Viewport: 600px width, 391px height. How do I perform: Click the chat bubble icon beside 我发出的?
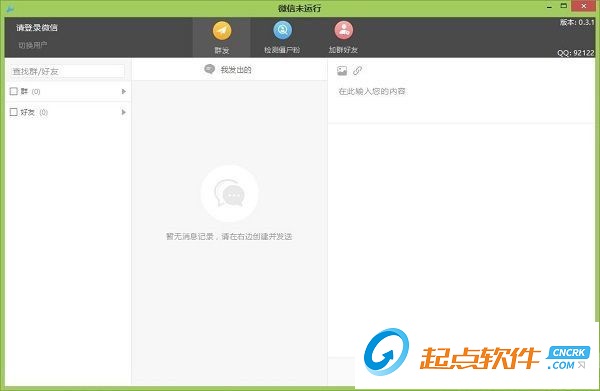tap(209, 69)
